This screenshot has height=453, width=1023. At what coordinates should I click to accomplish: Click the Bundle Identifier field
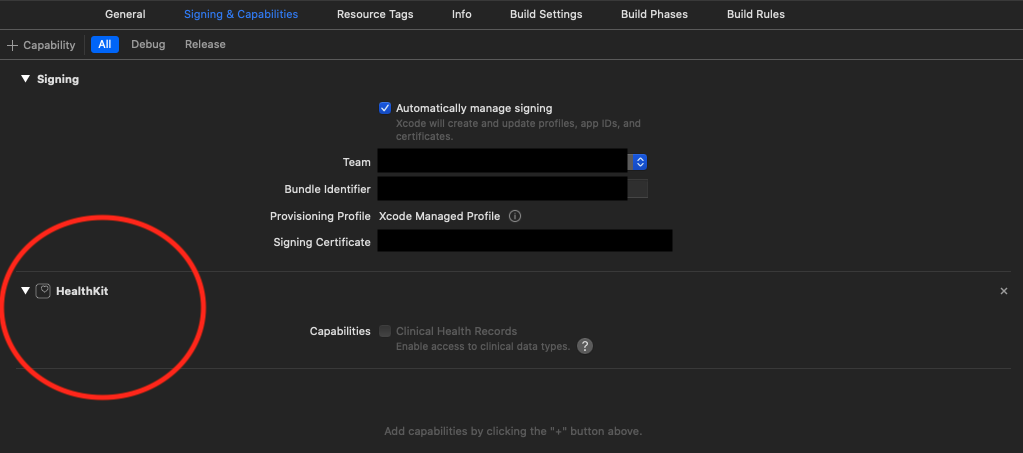[502, 189]
